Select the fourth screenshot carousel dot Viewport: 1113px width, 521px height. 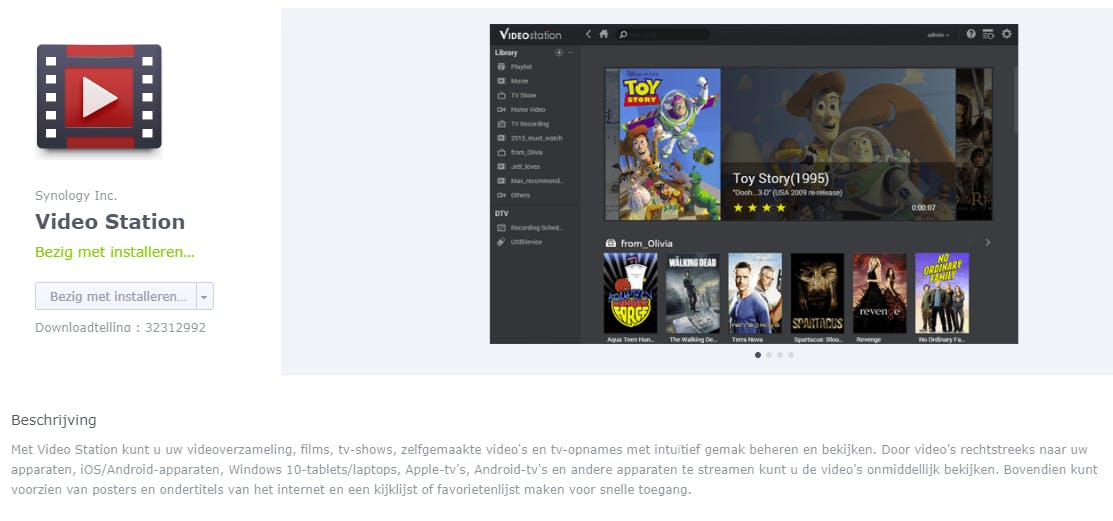tap(791, 355)
